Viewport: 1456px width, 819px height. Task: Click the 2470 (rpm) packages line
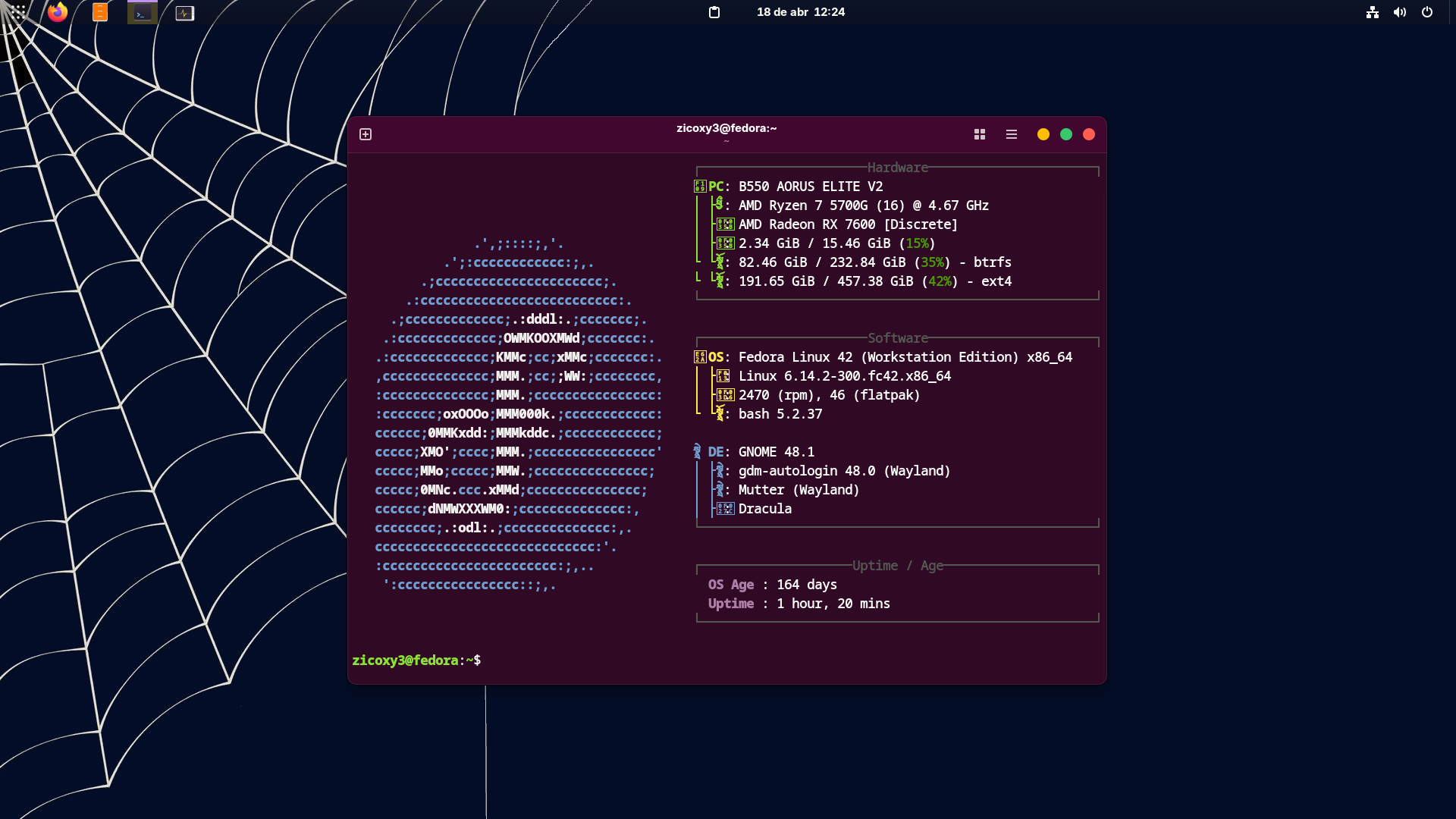point(829,395)
